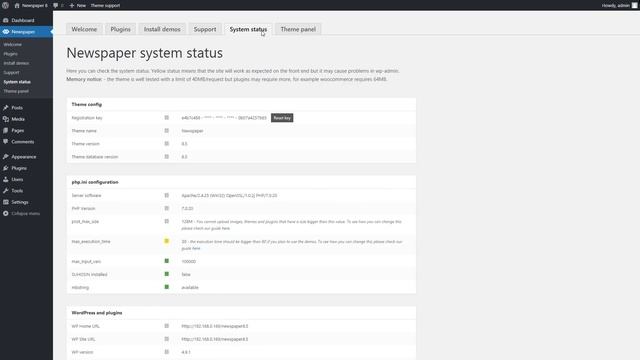Open the Newspaper 8 site home link
This screenshot has height=360, width=640.
pos(31,5)
